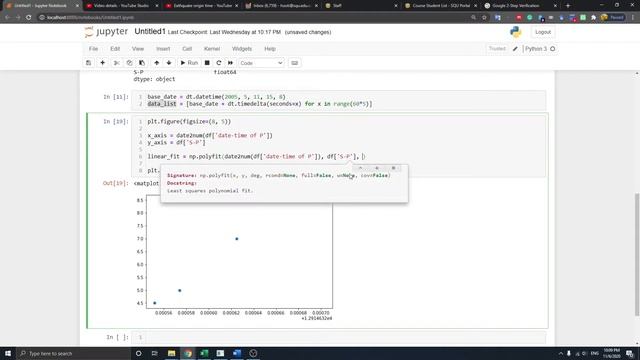Reload the page
This screenshot has width=640, height=360.
click(x=29, y=18)
